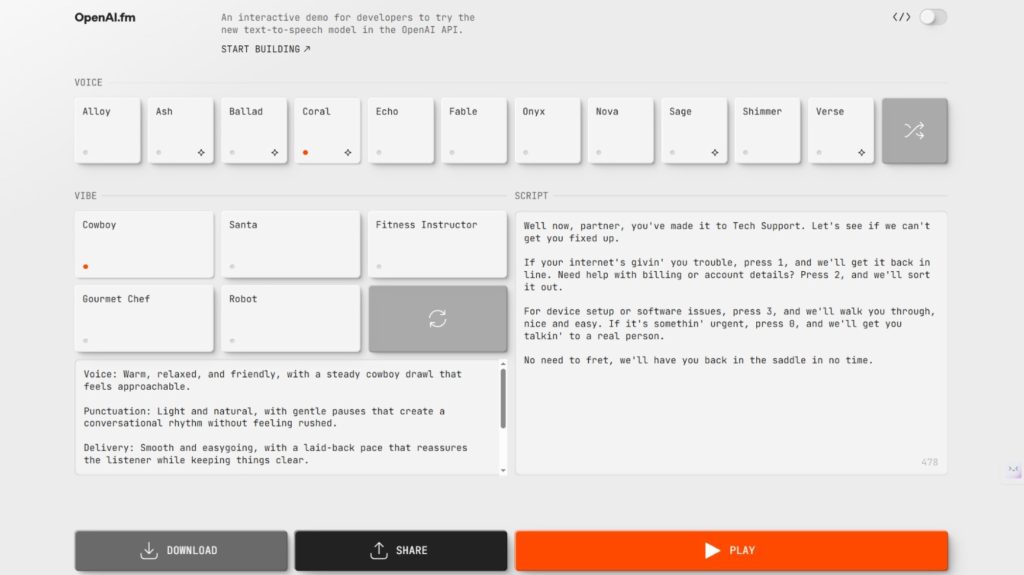Click the small widget icon at right edge

click(1013, 470)
